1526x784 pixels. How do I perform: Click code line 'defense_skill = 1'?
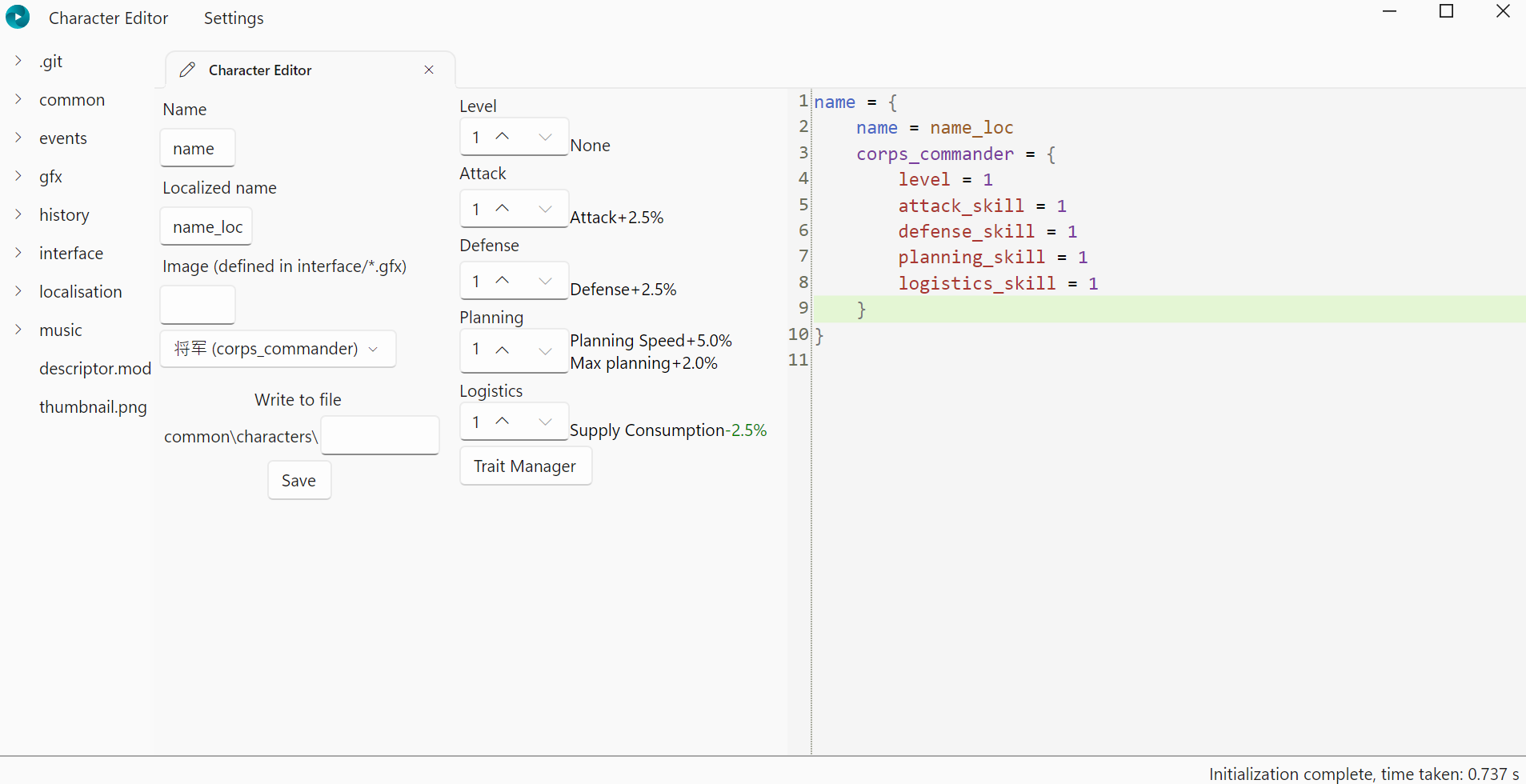(987, 231)
